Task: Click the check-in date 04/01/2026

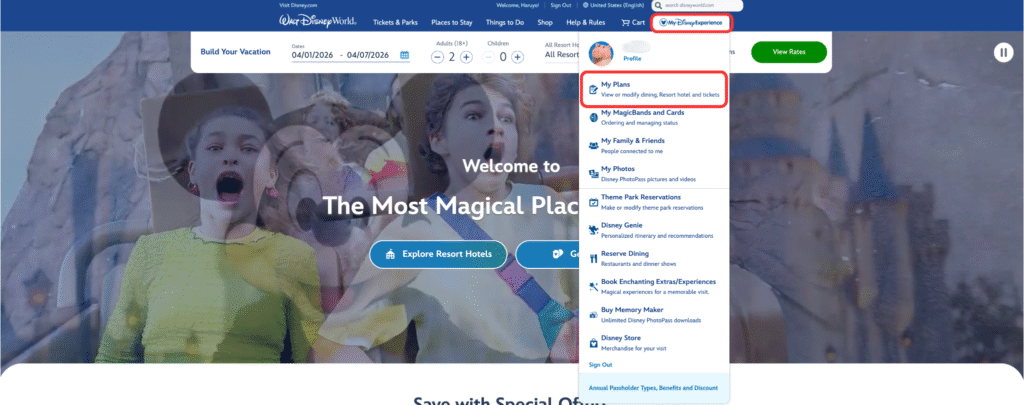Action: pos(314,56)
